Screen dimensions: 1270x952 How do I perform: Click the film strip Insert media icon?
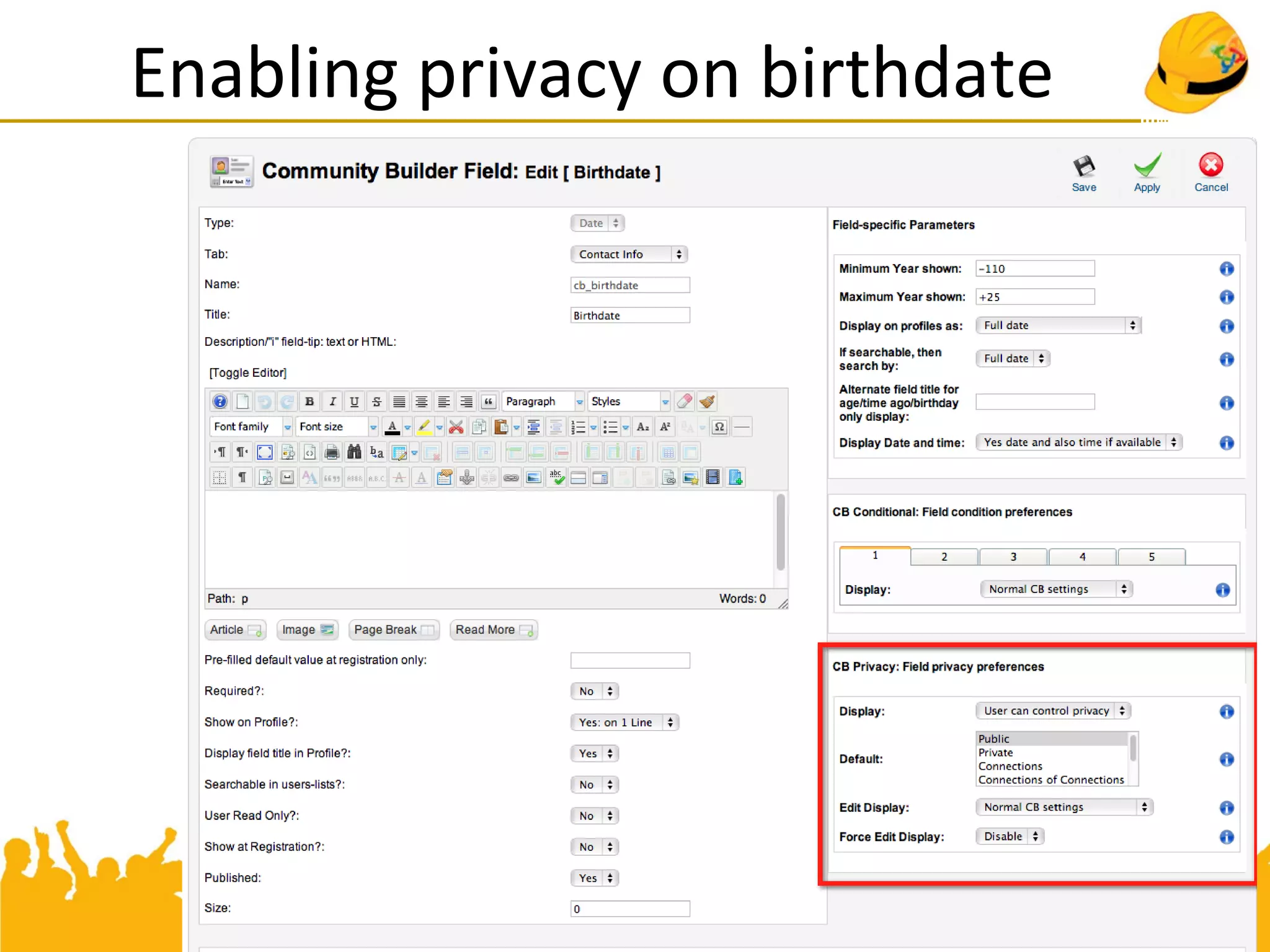pos(713,478)
